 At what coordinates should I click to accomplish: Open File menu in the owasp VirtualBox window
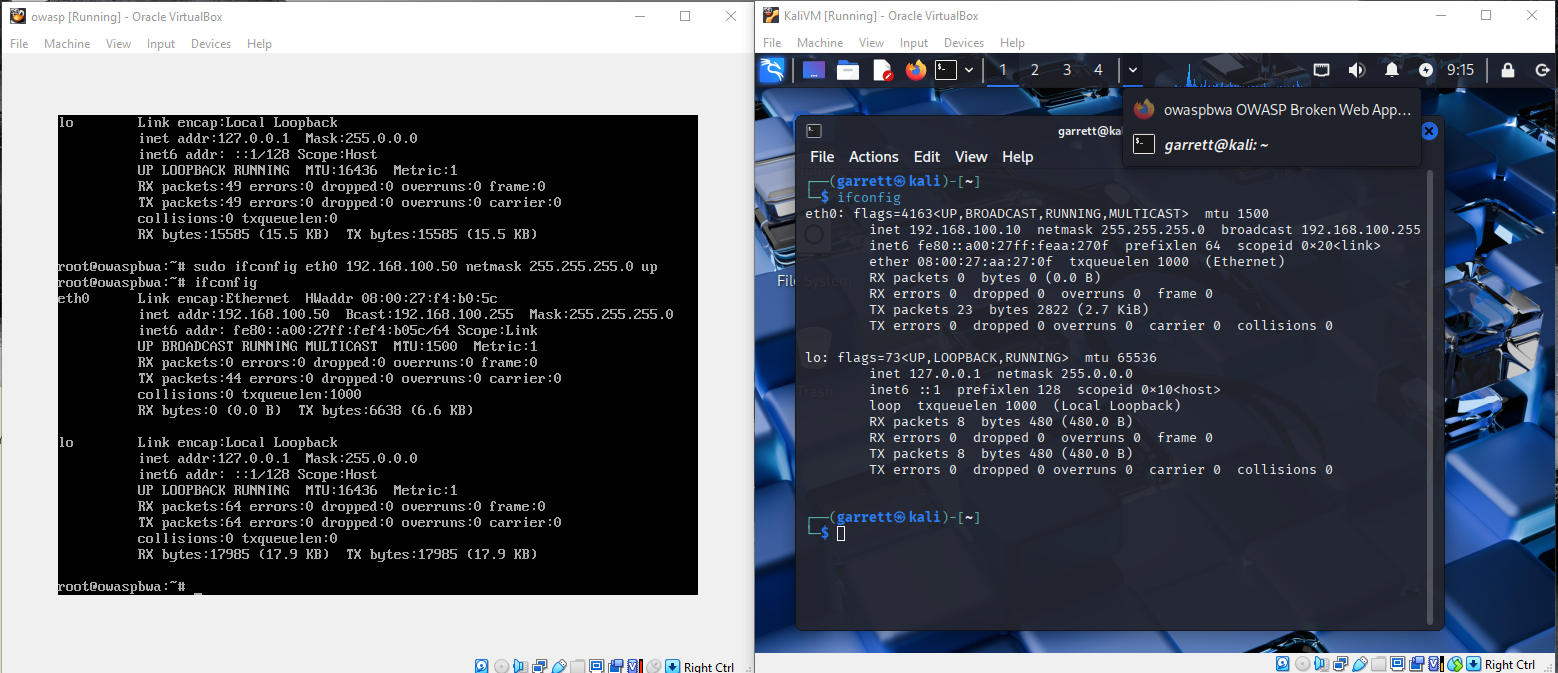(x=19, y=44)
